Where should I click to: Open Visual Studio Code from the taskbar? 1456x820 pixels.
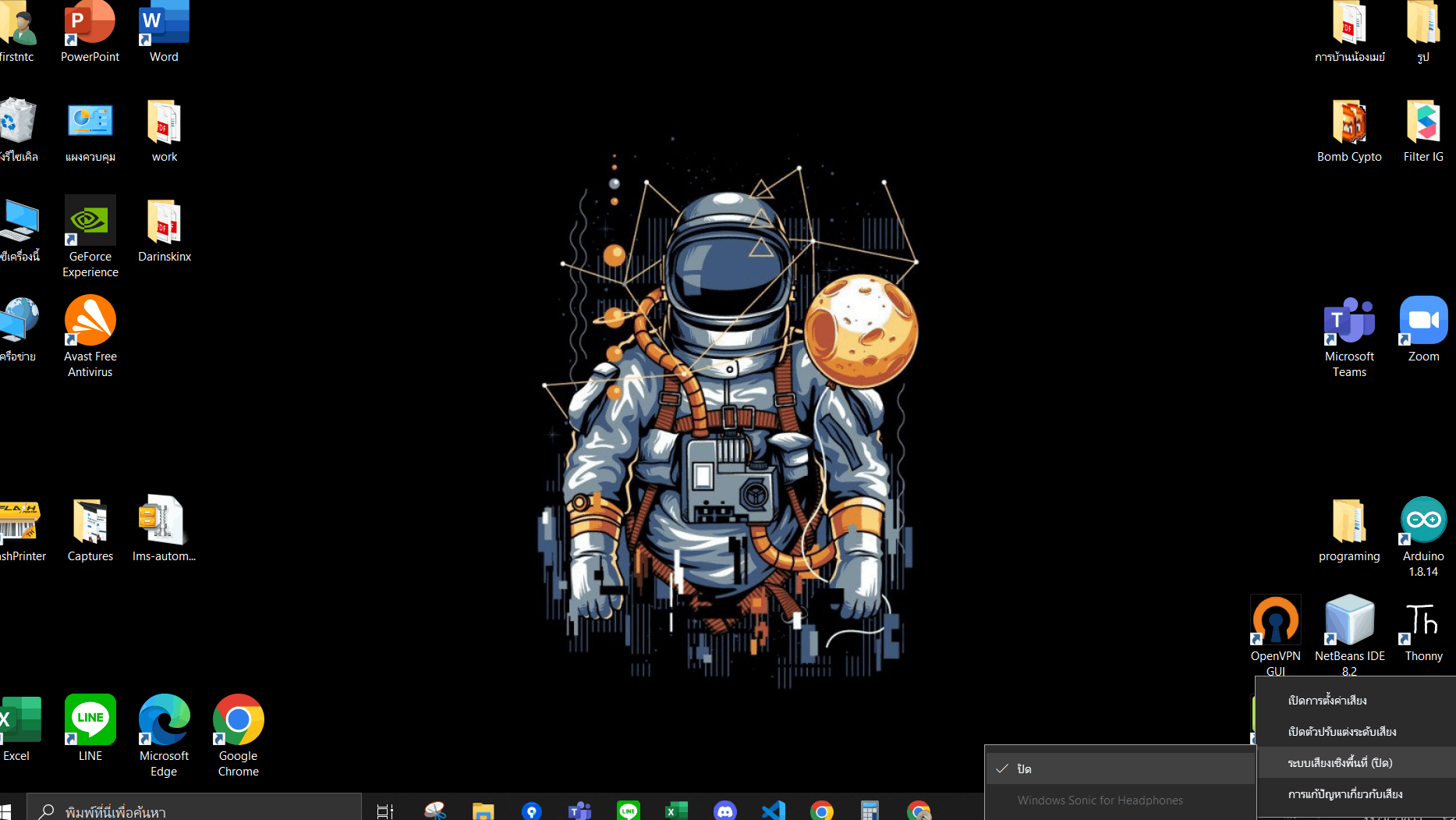(774, 811)
